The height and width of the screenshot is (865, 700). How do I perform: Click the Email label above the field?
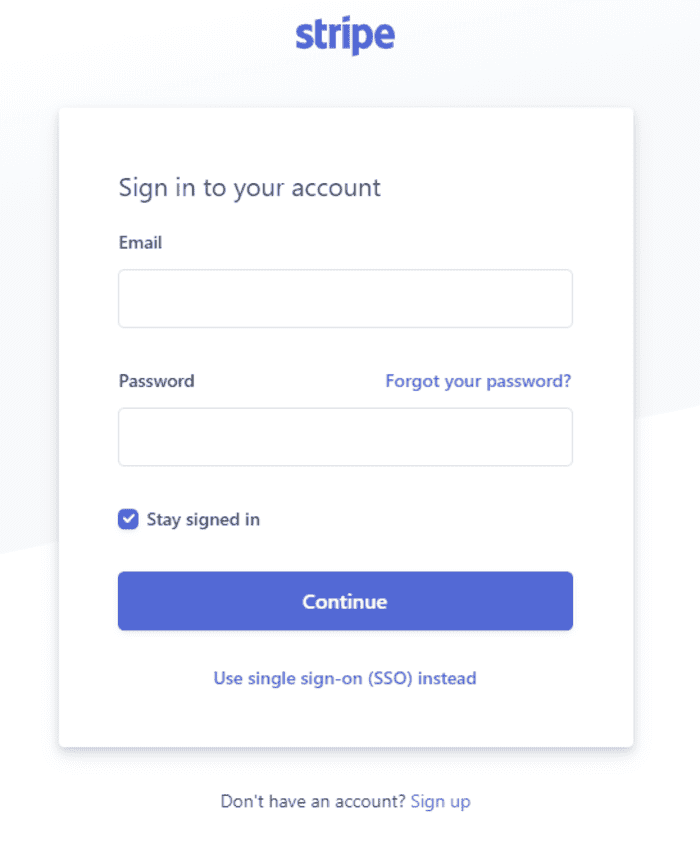coord(140,243)
